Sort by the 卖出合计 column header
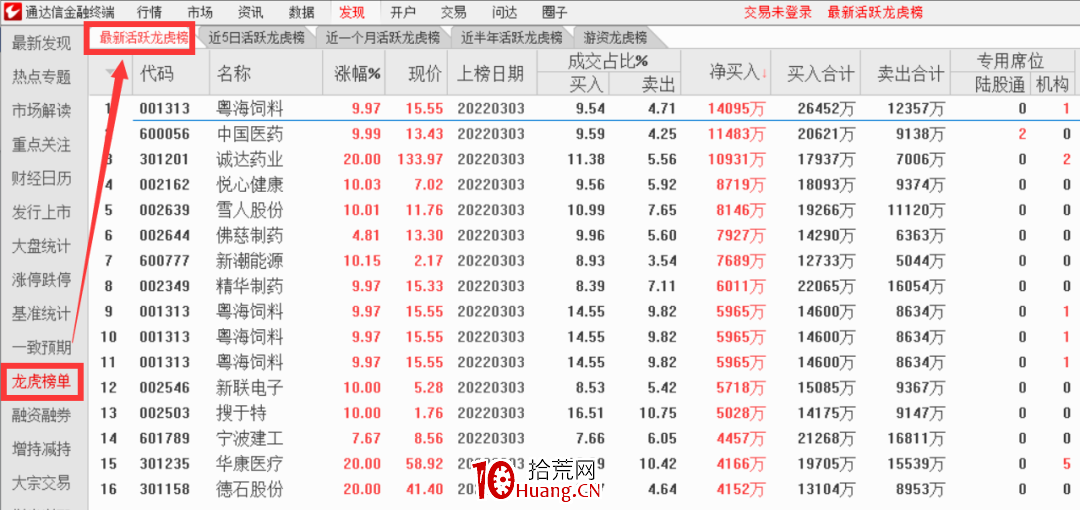This screenshot has height=510, width=1080. (x=911, y=72)
